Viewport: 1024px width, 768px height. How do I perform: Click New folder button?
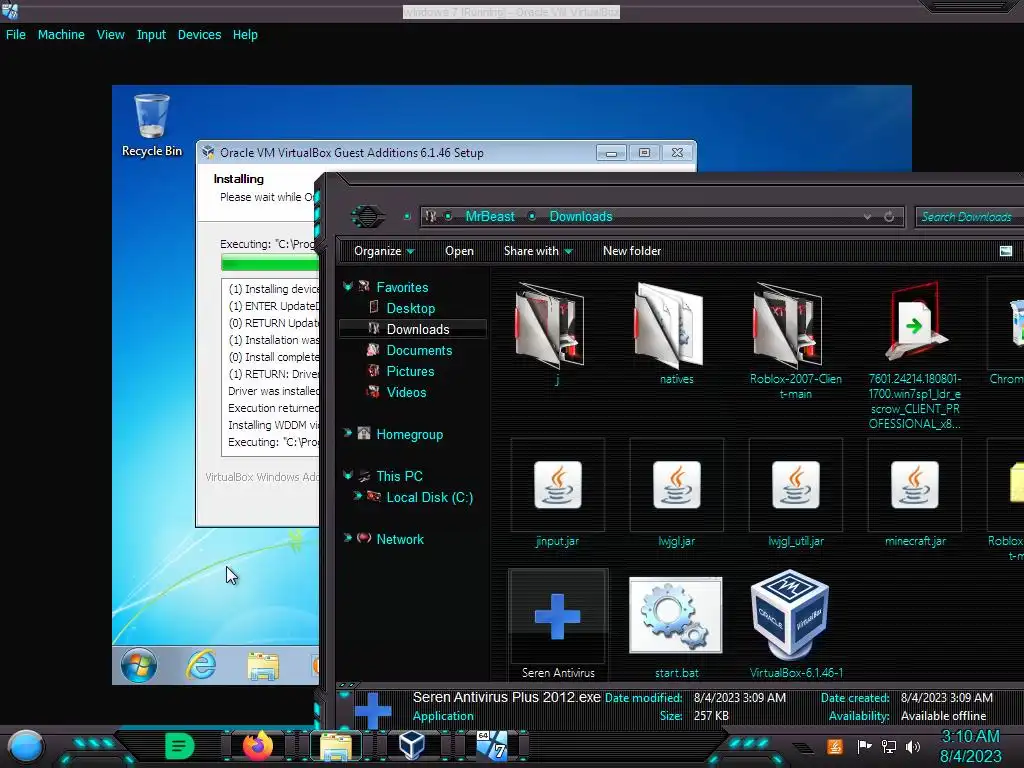(x=632, y=251)
